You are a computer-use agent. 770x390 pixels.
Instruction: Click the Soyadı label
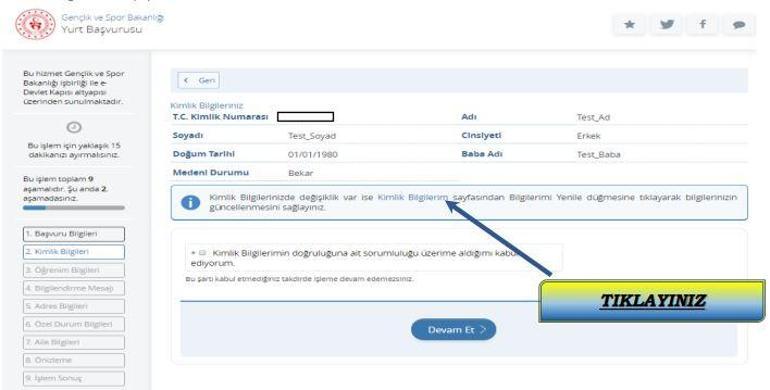tap(188, 136)
